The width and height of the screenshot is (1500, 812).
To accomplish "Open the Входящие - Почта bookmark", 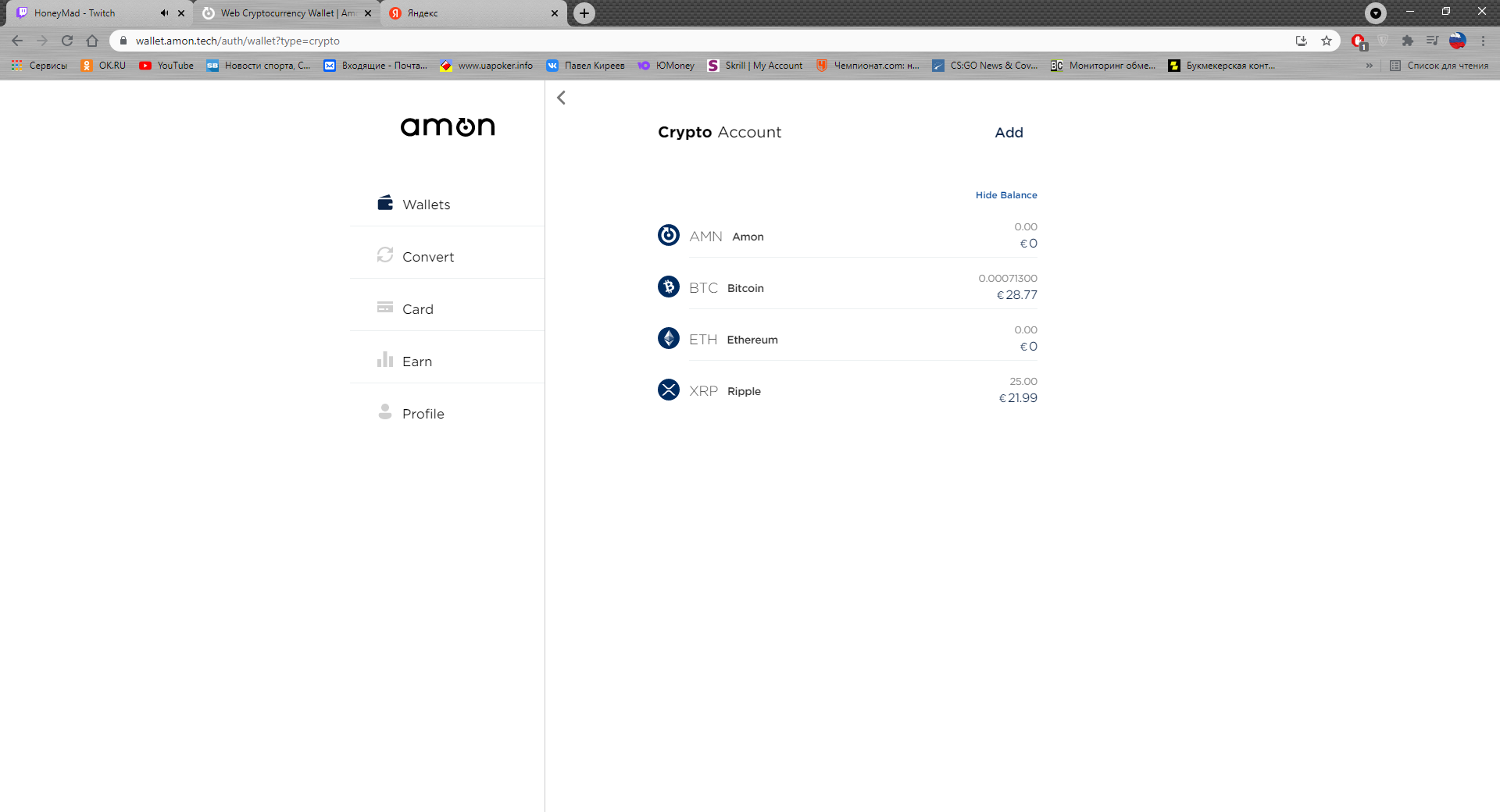I will (x=376, y=66).
